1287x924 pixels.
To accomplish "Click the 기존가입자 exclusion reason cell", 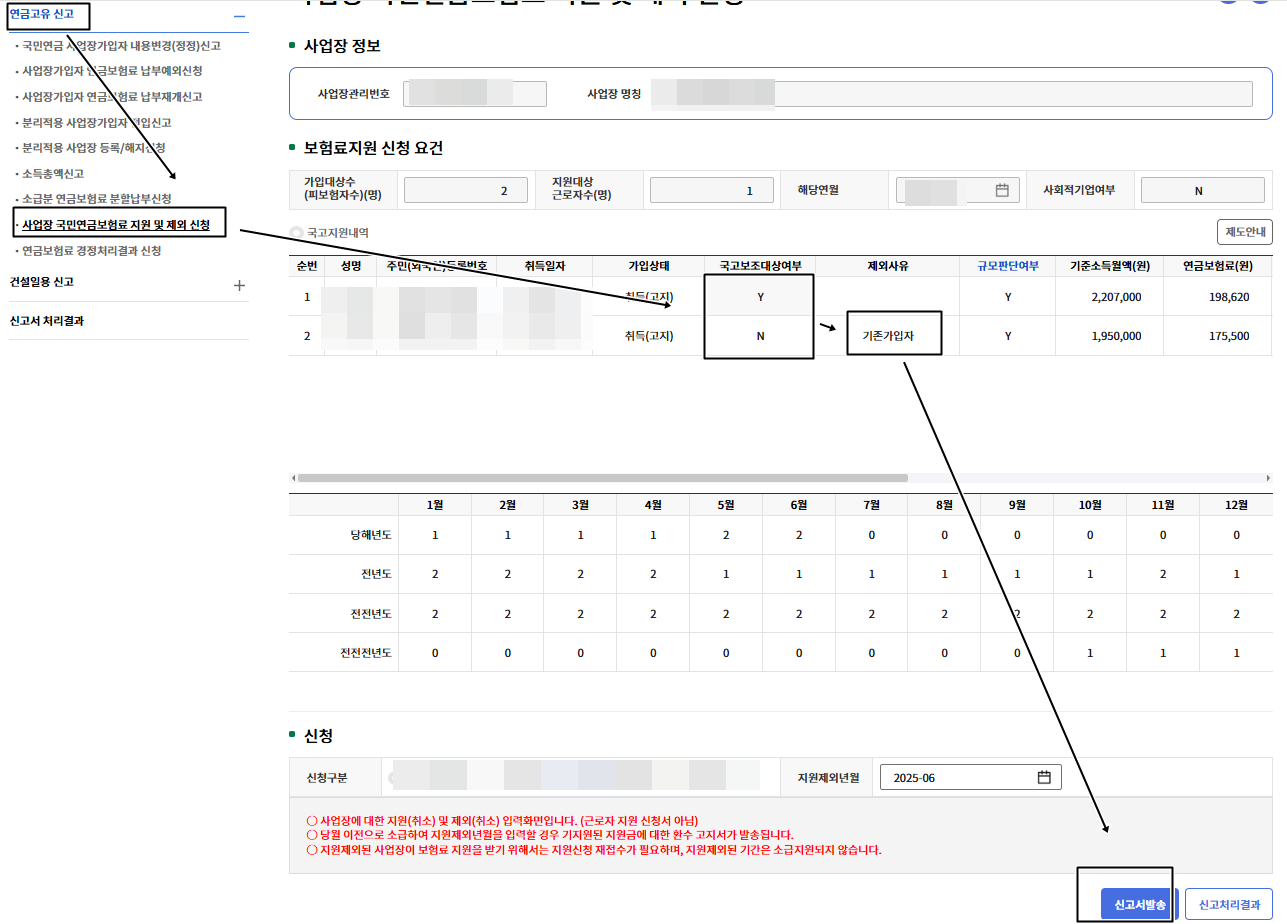I will point(888,336).
